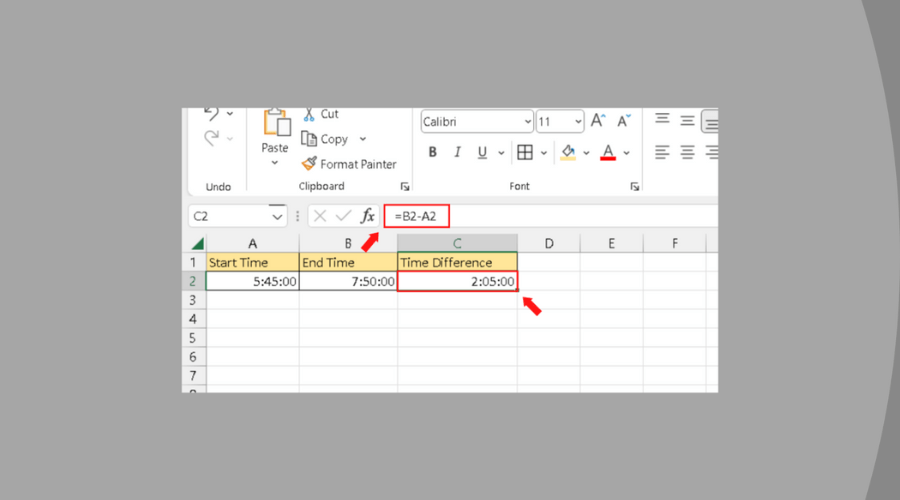
Task: Select cell containing 2:05:00
Action: pyautogui.click(x=457, y=281)
